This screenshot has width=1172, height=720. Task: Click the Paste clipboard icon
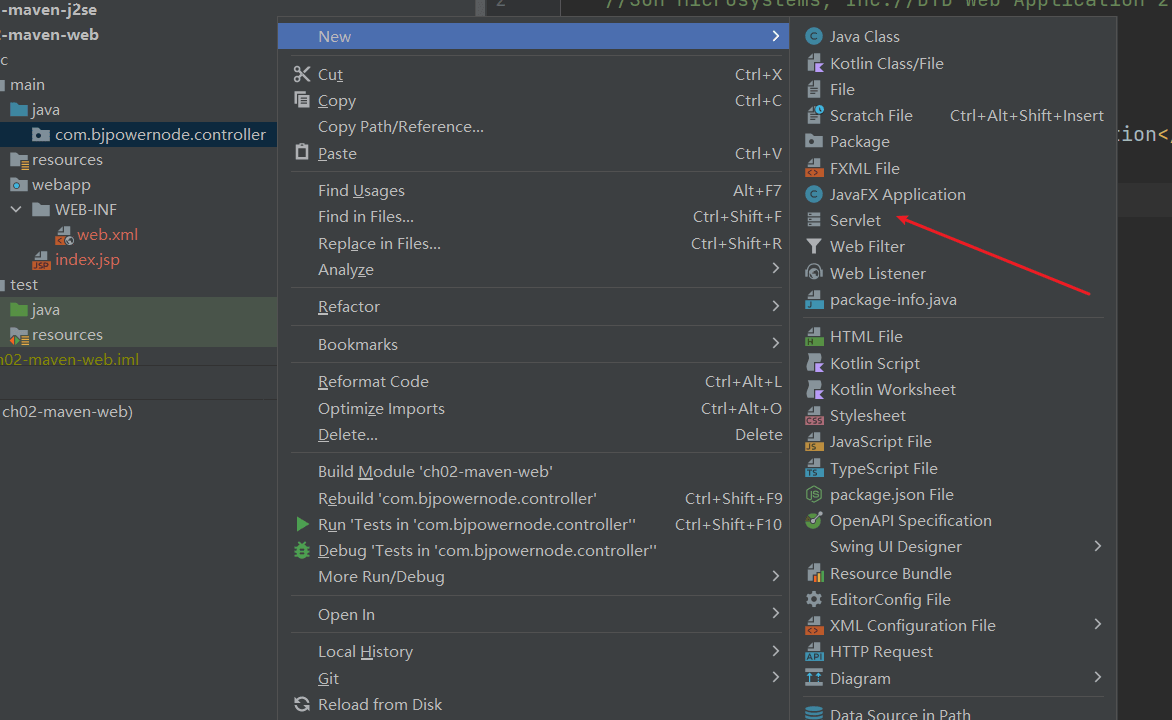coord(302,152)
